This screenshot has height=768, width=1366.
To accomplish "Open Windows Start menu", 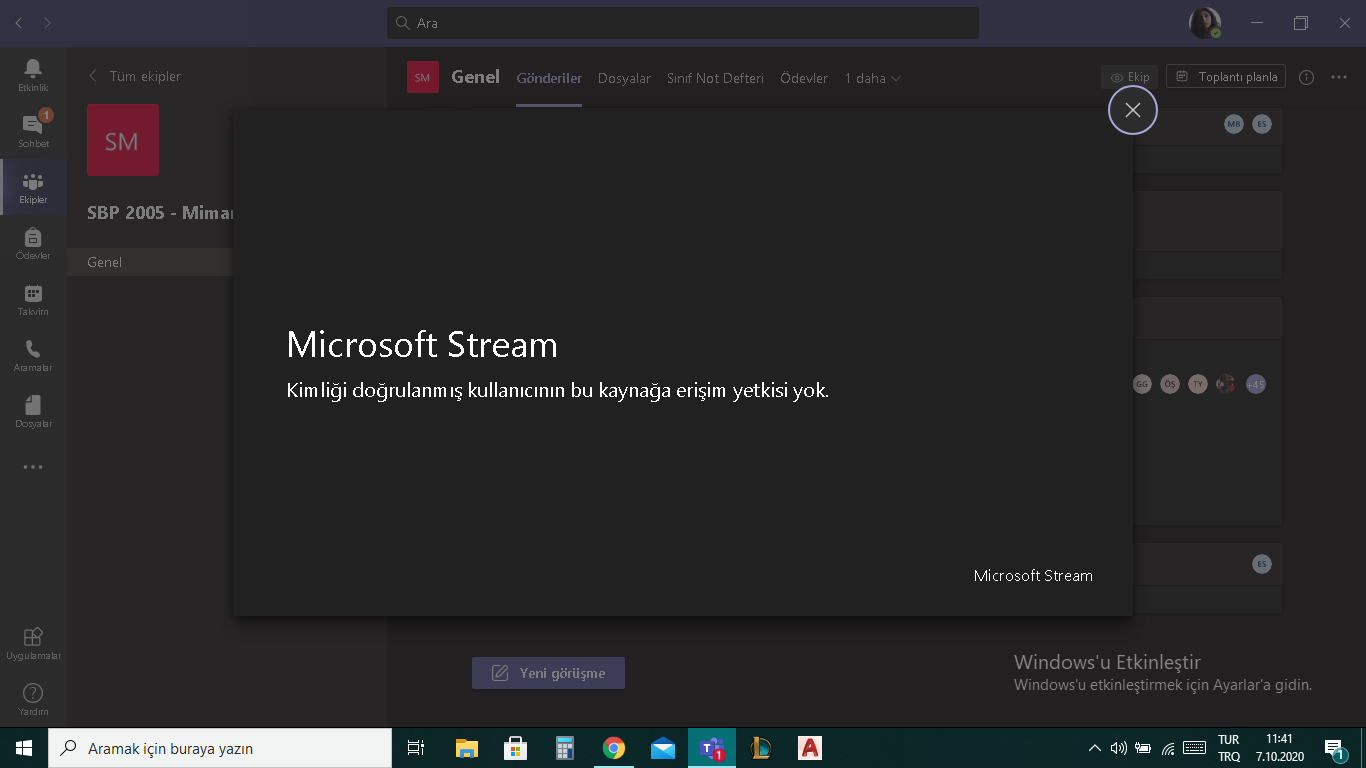I will [24, 748].
